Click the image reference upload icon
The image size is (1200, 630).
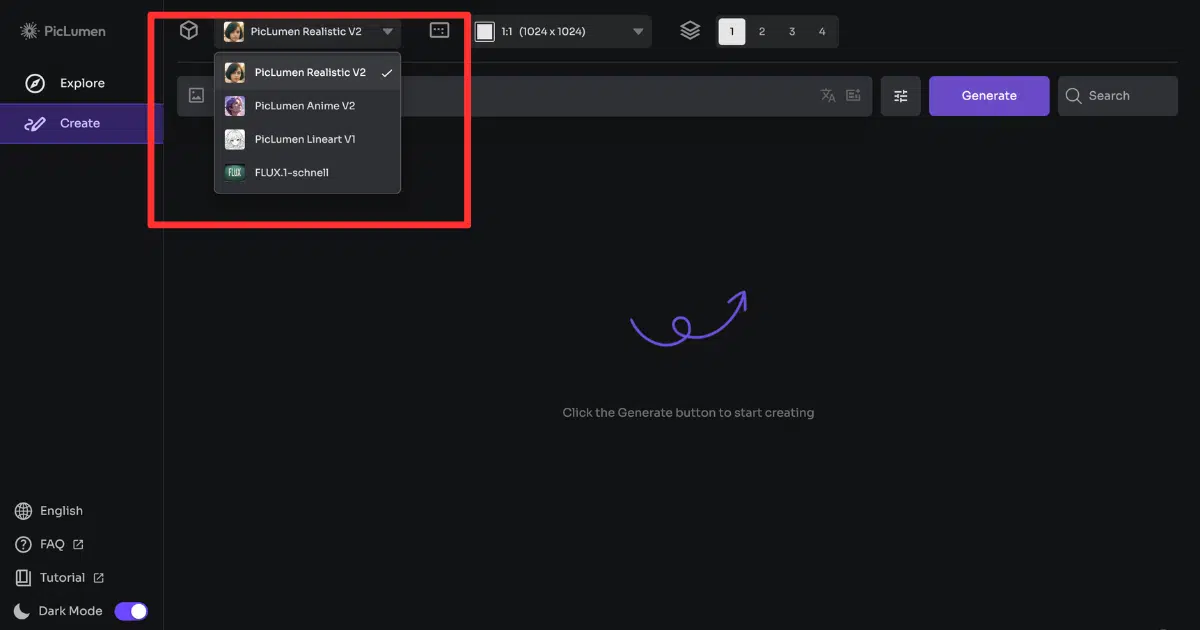(197, 96)
